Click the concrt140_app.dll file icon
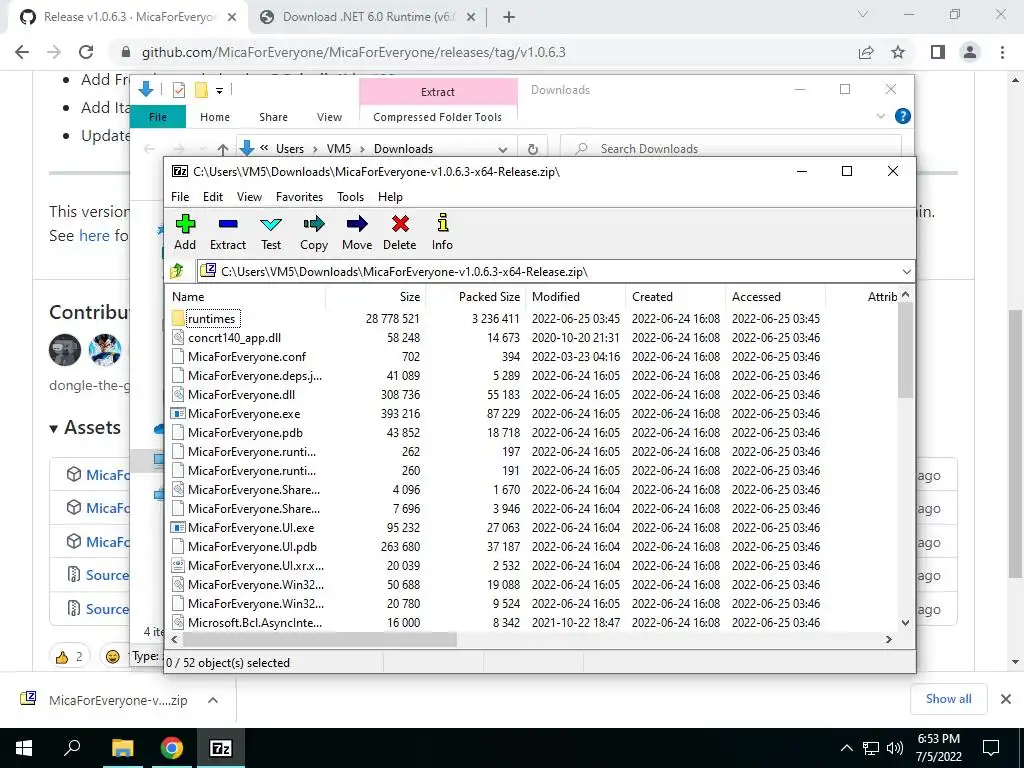This screenshot has width=1024, height=768. 178,338
